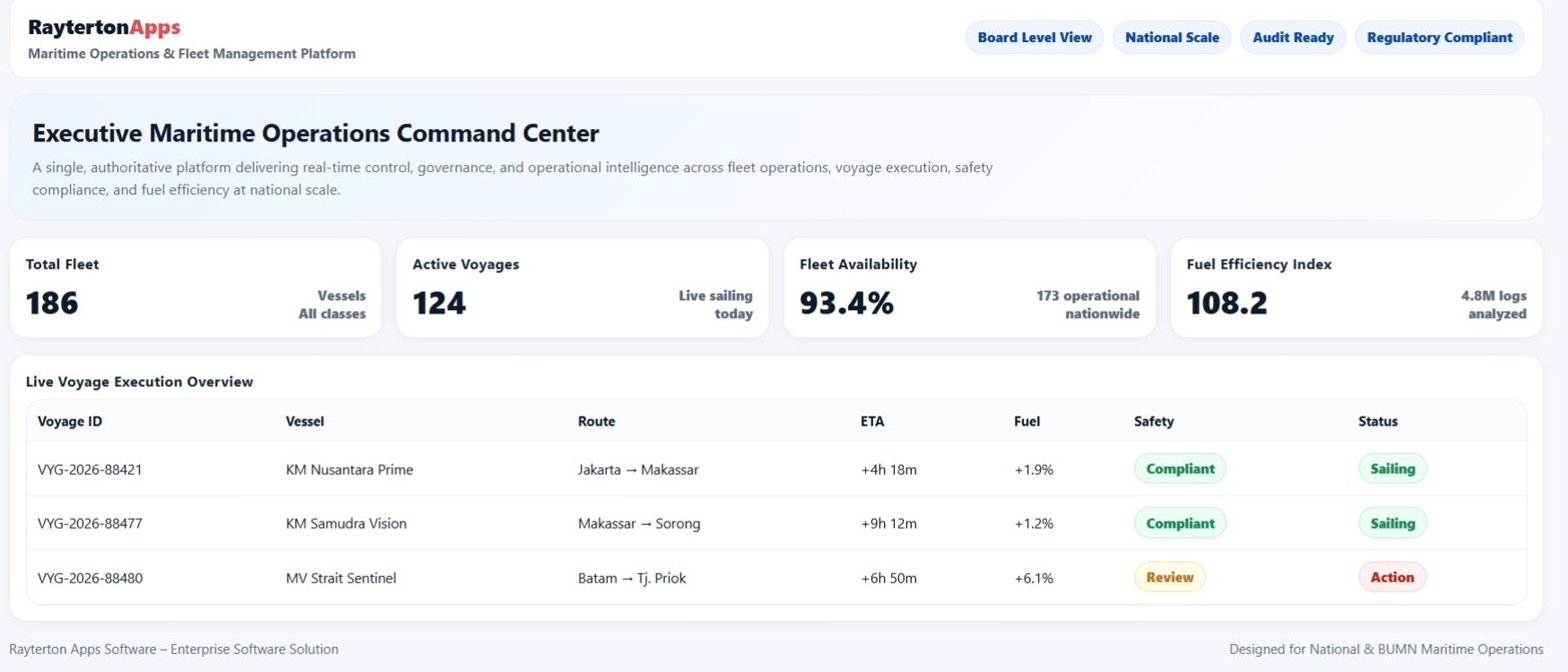
Task: Open the Total Fleet card
Action: [195, 288]
